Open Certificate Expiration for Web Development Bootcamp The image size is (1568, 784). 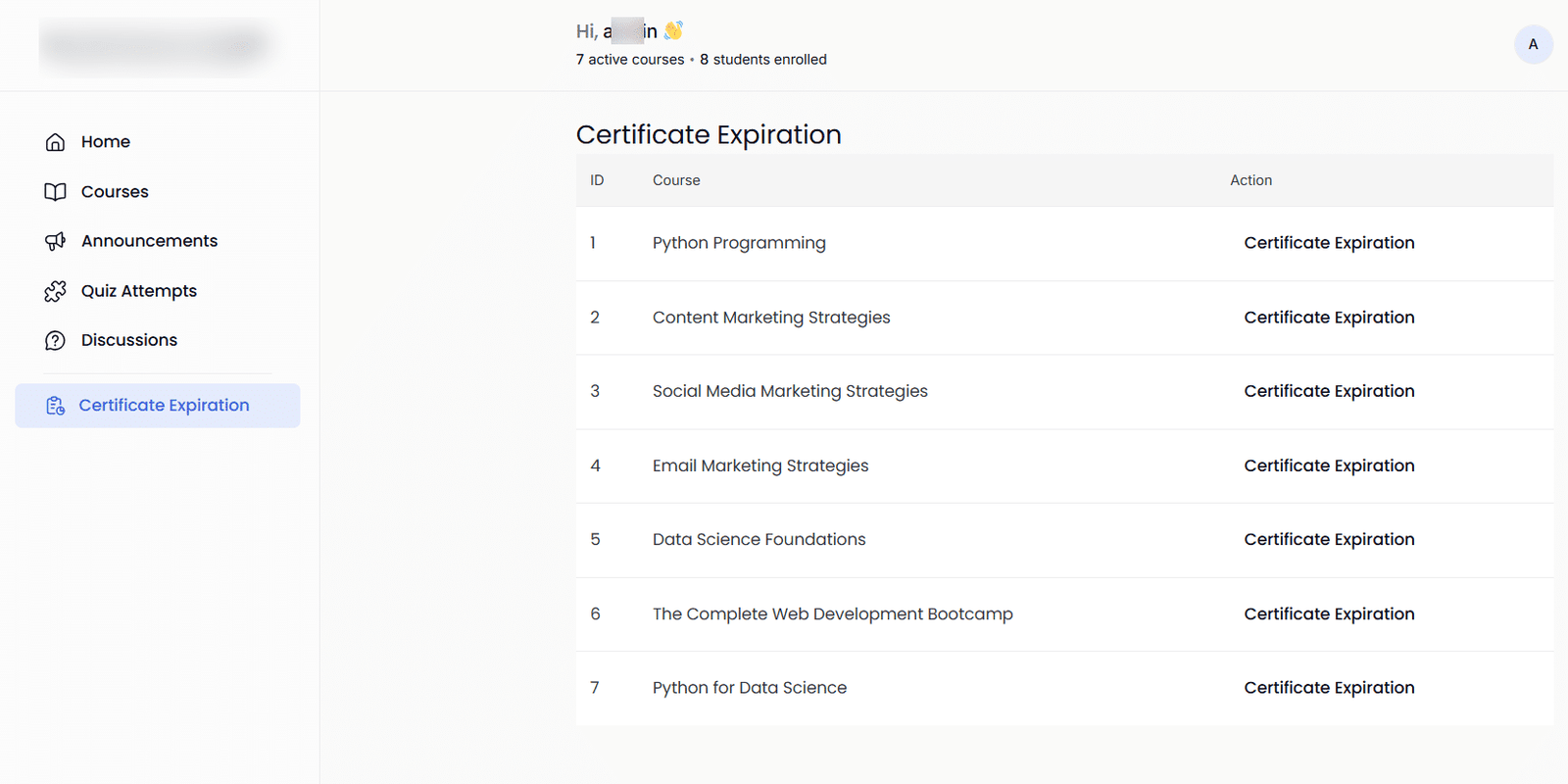[1329, 613]
